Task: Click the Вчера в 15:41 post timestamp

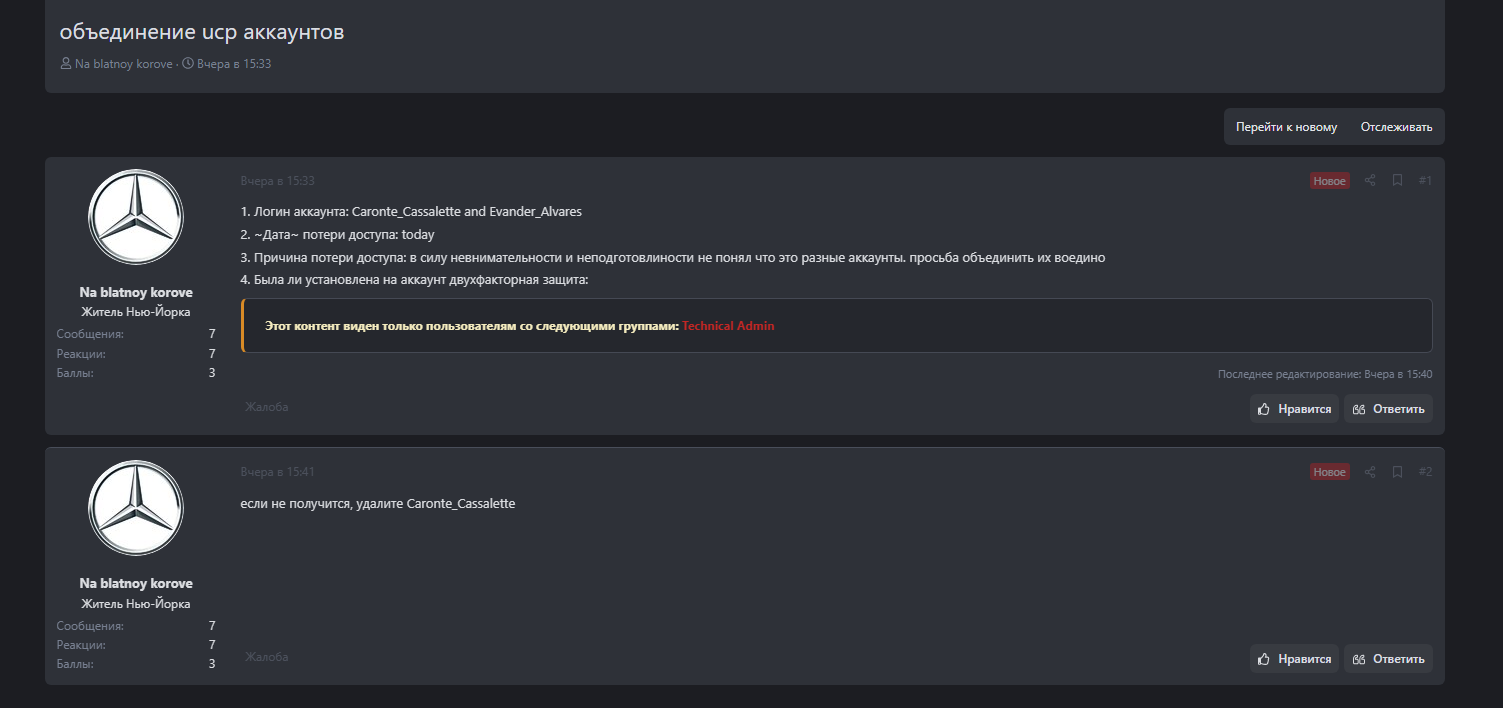Action: (277, 472)
